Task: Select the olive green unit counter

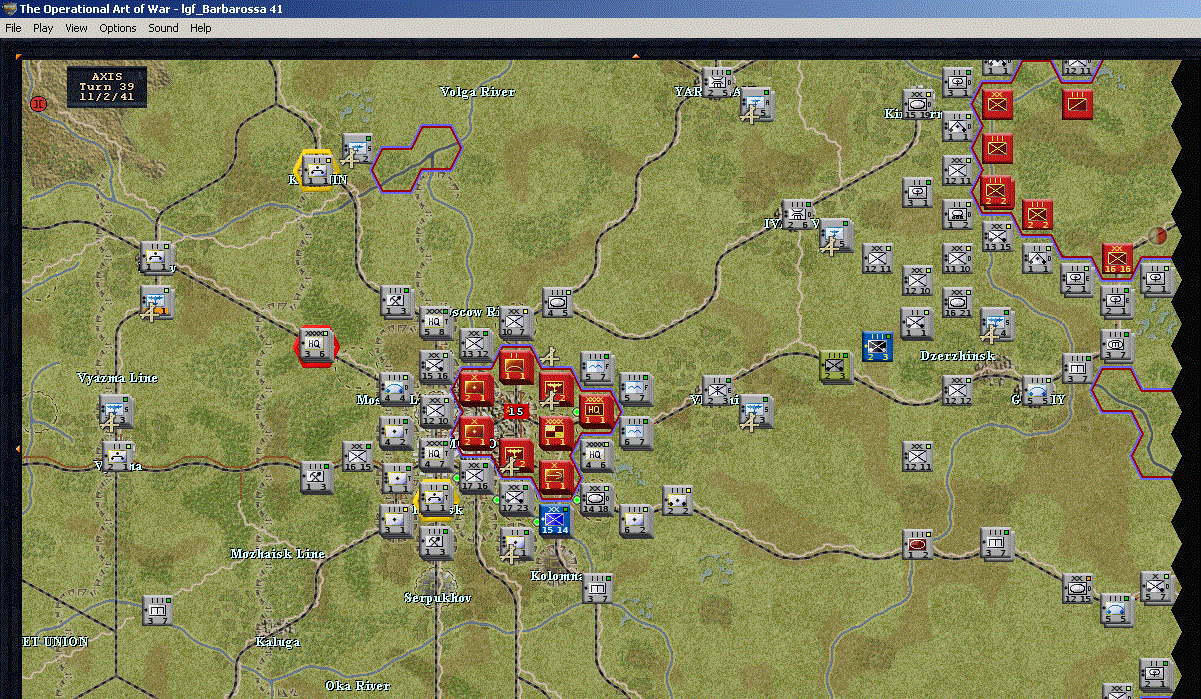Action: [836, 366]
